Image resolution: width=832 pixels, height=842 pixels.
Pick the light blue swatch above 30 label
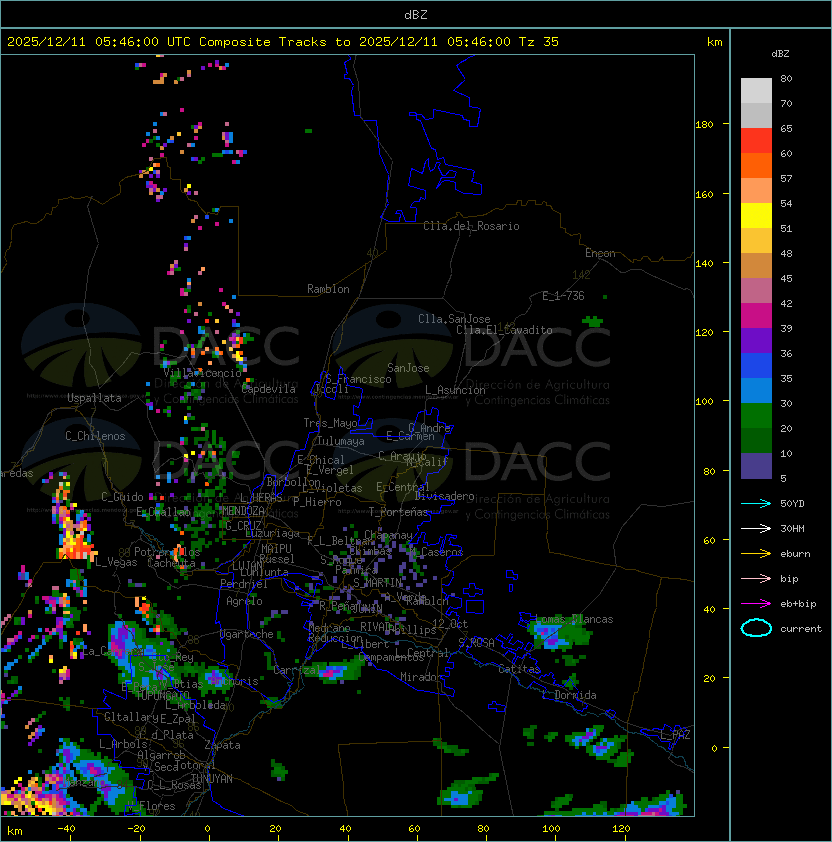coord(756,390)
